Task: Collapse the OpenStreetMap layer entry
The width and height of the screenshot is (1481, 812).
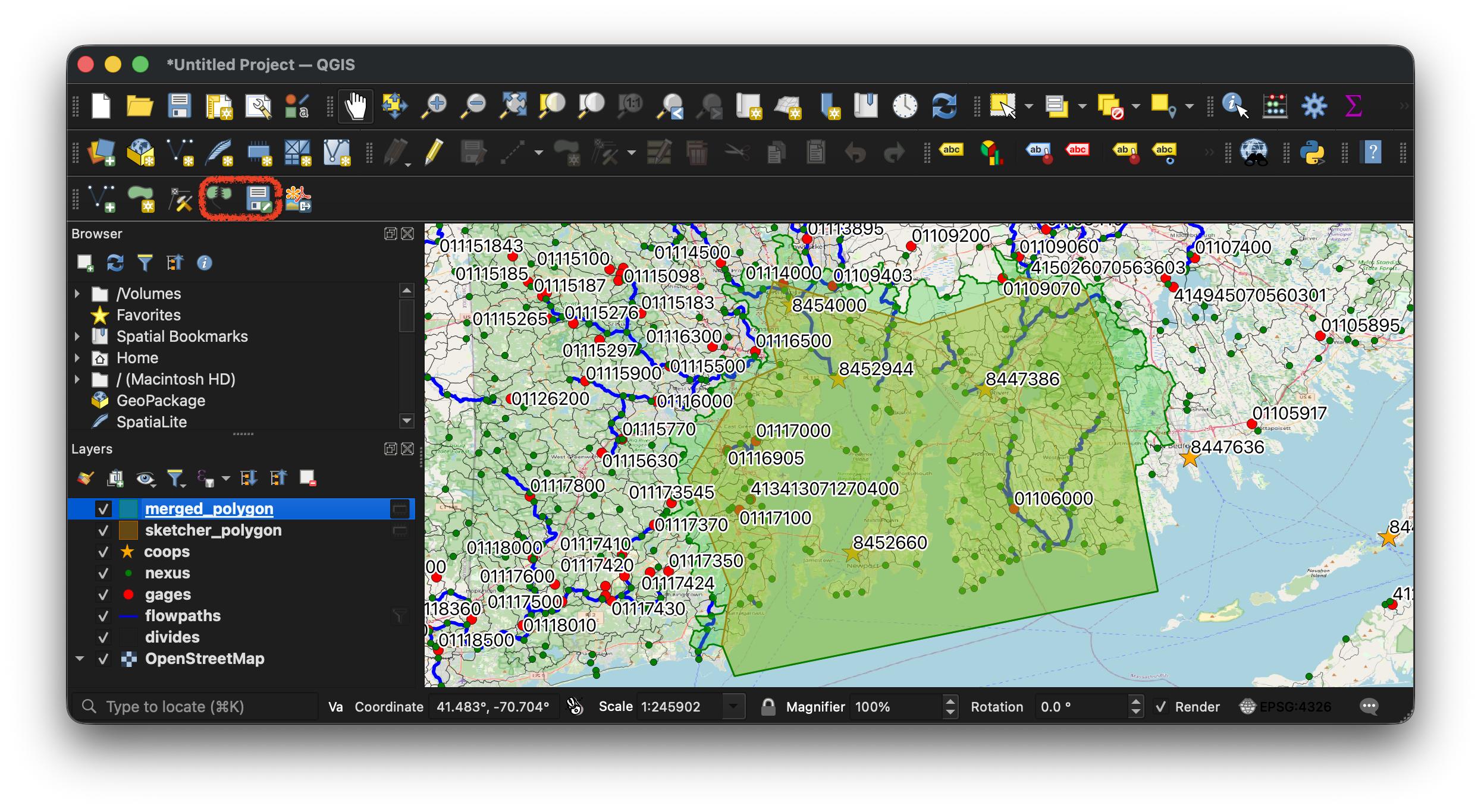Action: pyautogui.click(x=79, y=658)
